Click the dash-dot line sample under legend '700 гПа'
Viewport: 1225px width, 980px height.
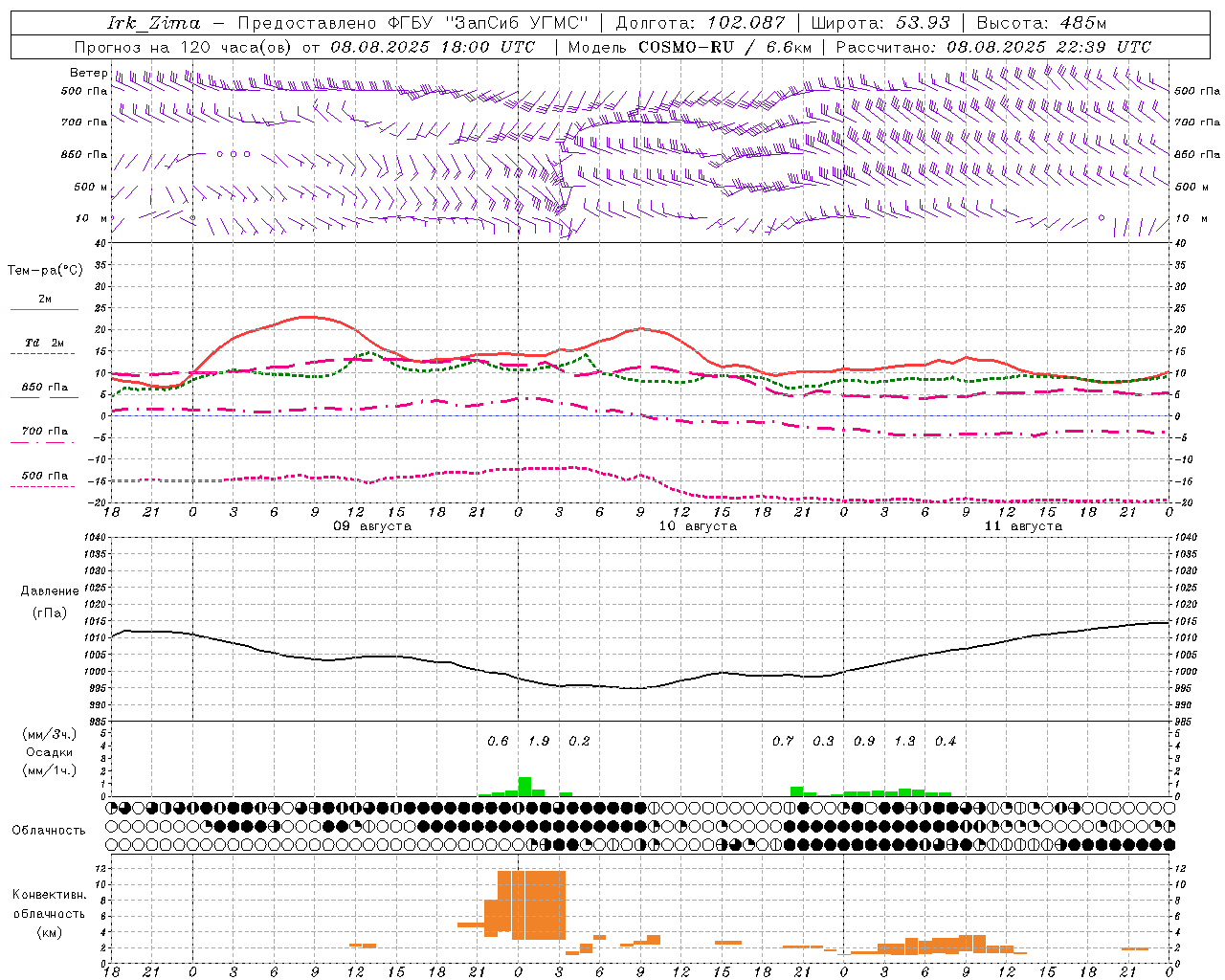[x=43, y=443]
